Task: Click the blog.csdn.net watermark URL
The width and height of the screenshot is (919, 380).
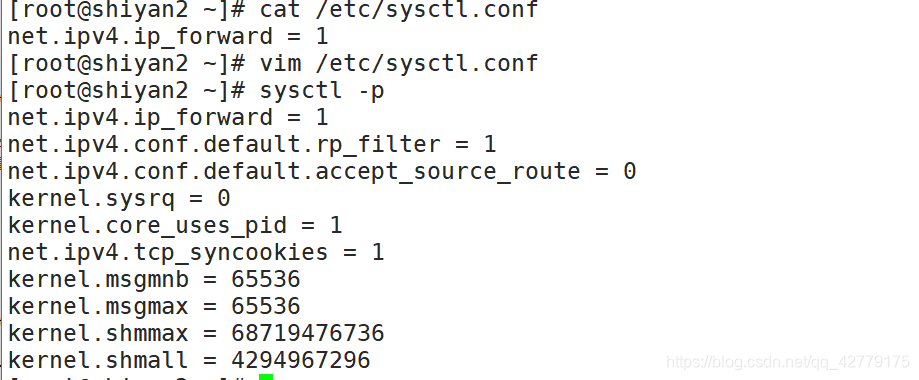Action: click(788, 361)
